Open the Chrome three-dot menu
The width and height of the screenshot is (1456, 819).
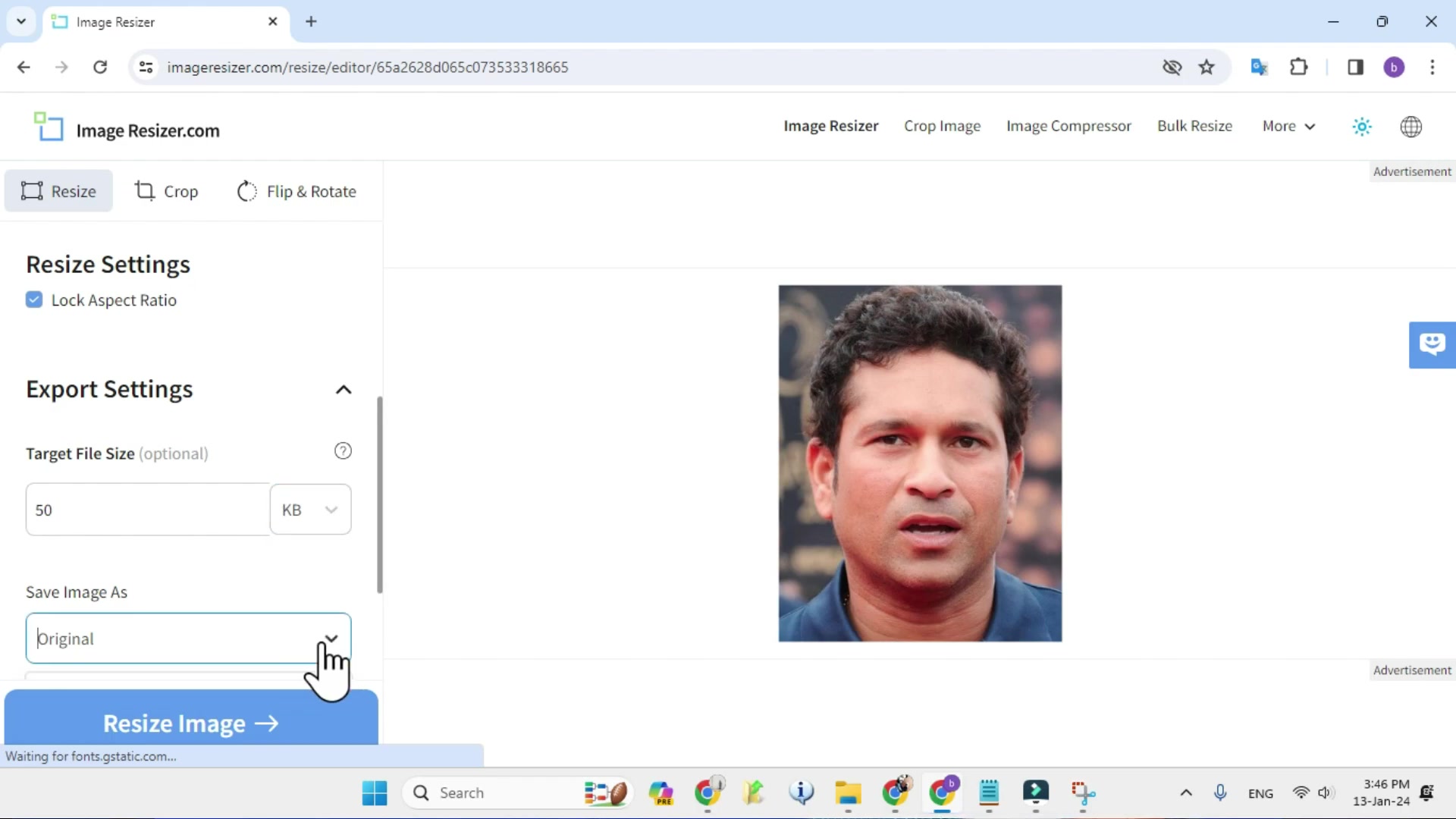coord(1432,67)
